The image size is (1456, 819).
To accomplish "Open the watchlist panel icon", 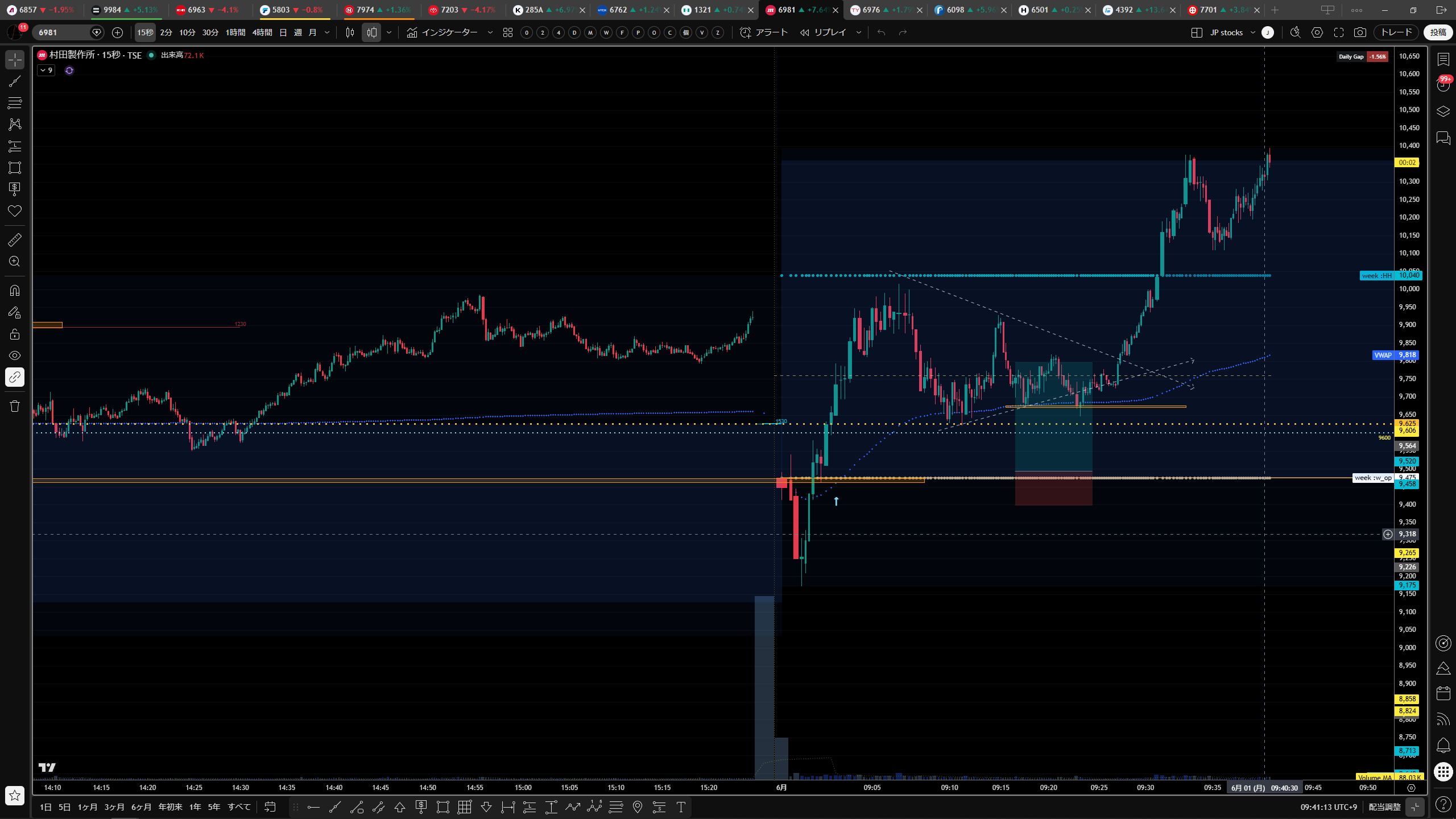I will coord(1443,59).
